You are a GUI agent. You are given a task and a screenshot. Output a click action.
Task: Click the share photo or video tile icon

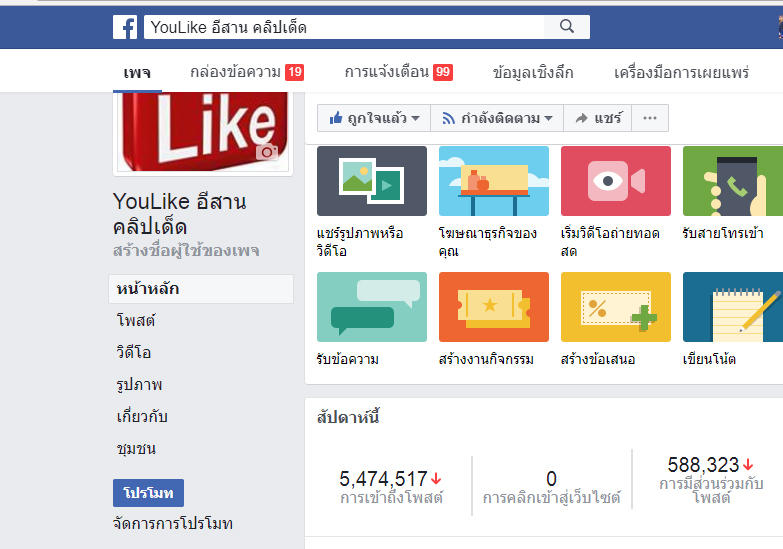(x=372, y=181)
